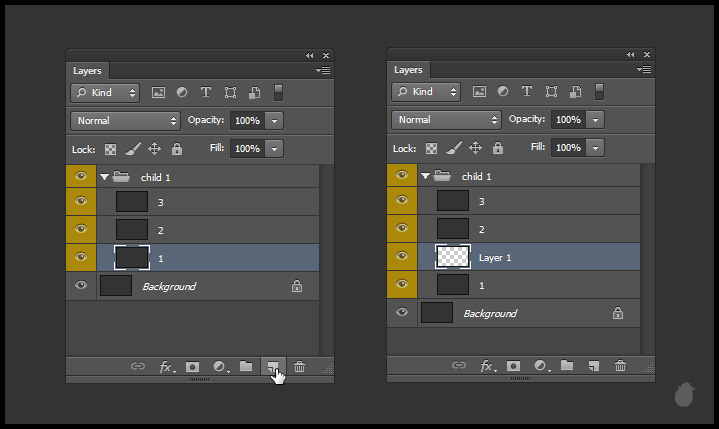Turn off layer filtering switch in the right panel
Screen dimensions: 719x429
(600, 92)
